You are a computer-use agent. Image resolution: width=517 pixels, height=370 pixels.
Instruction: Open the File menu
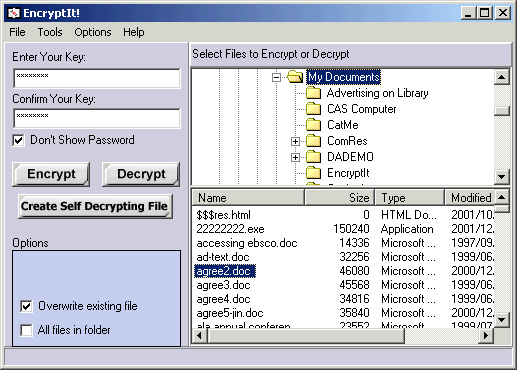[17, 32]
